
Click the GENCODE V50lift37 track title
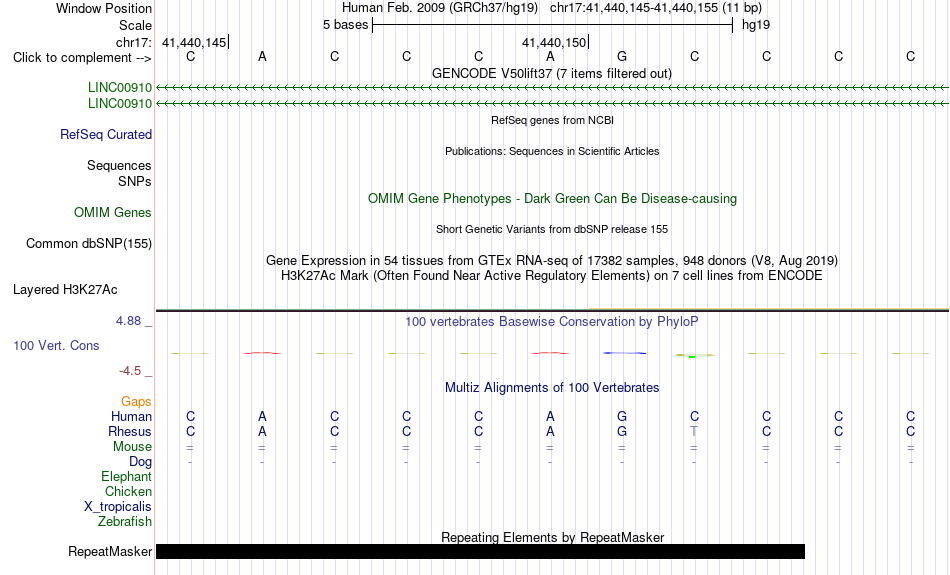(x=552, y=73)
